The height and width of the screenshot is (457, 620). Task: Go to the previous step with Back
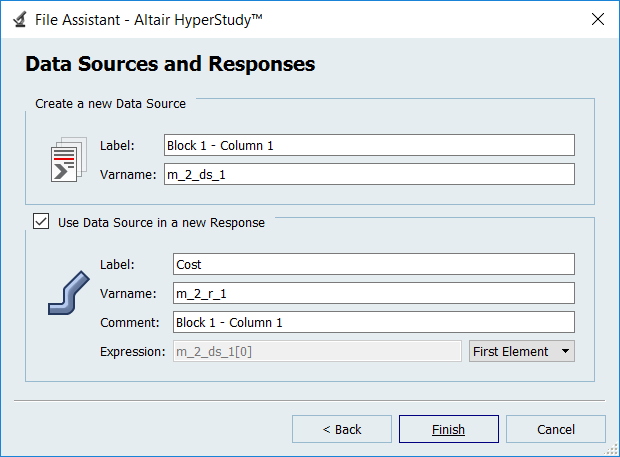click(342, 429)
